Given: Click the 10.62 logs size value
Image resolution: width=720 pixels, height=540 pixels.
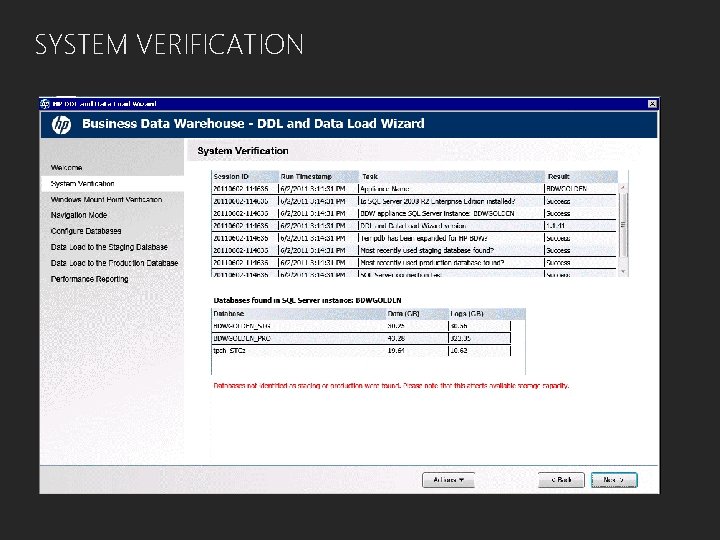Looking at the screenshot, I should click(x=459, y=351).
